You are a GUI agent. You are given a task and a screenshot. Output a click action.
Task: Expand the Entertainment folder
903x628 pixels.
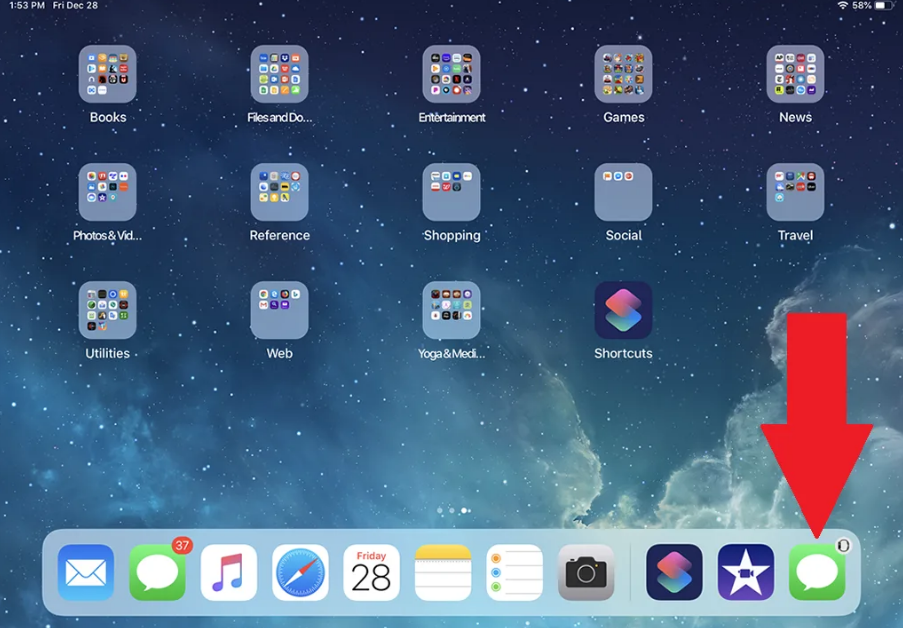[452, 74]
